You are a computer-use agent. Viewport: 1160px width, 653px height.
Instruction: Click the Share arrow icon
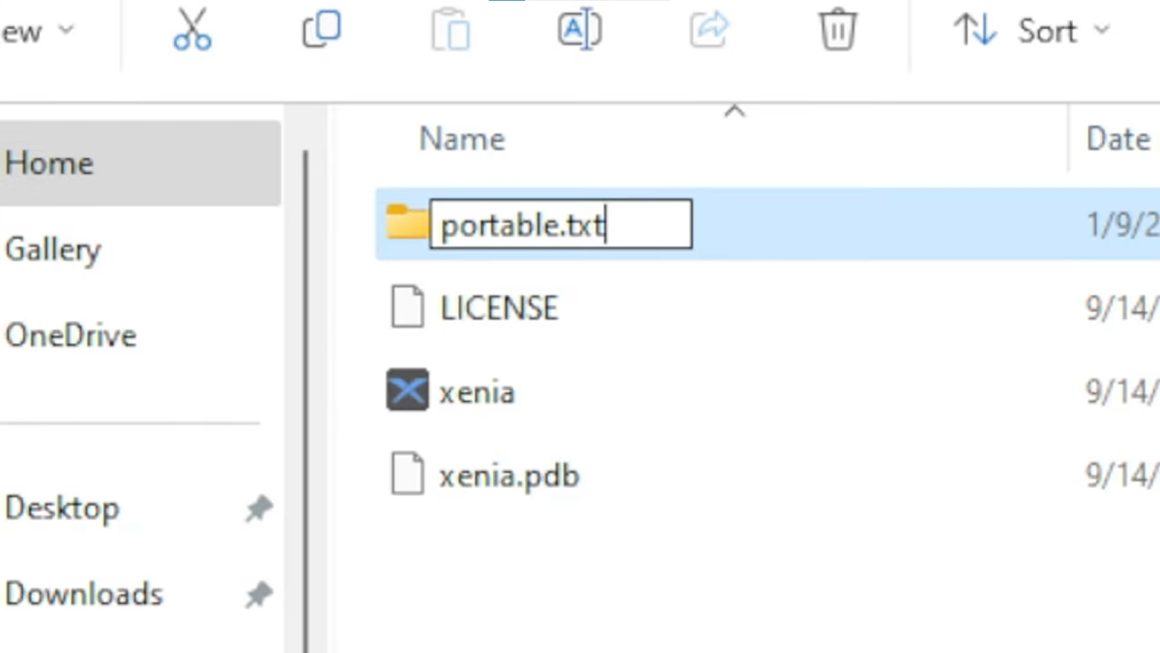point(709,30)
